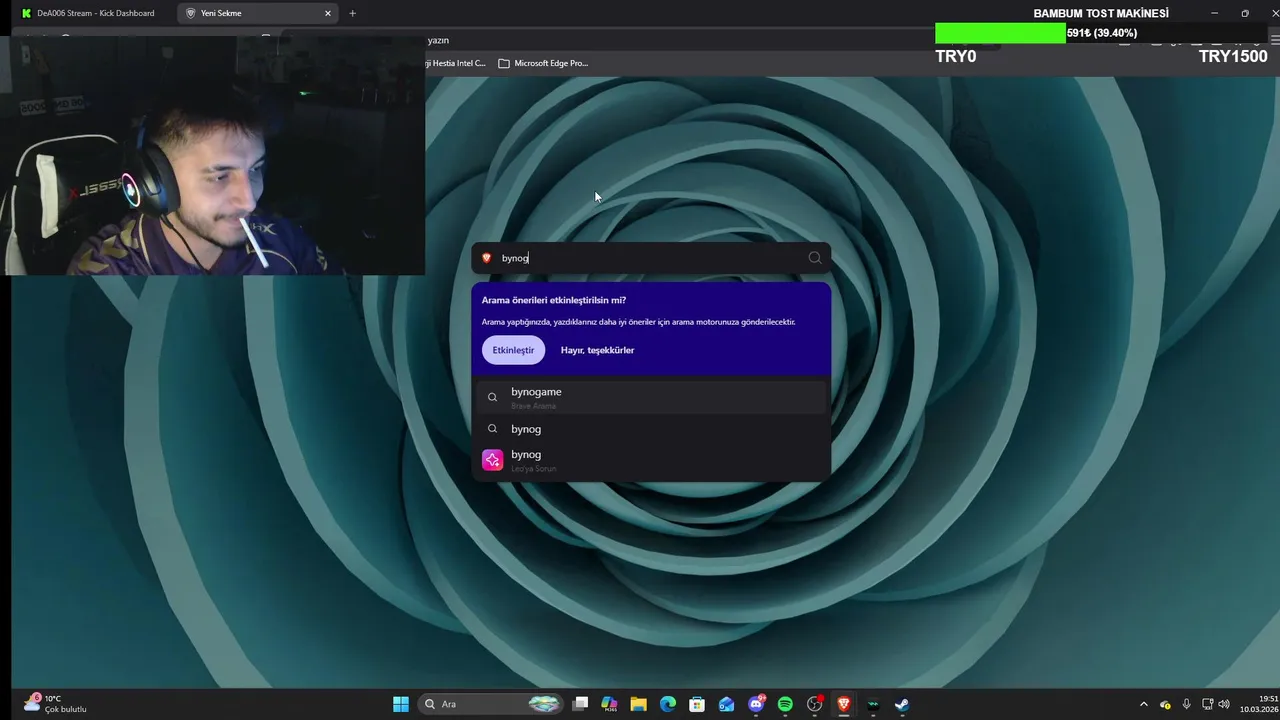Open File Explorer from the taskbar
1280x720 pixels.
(x=638, y=704)
